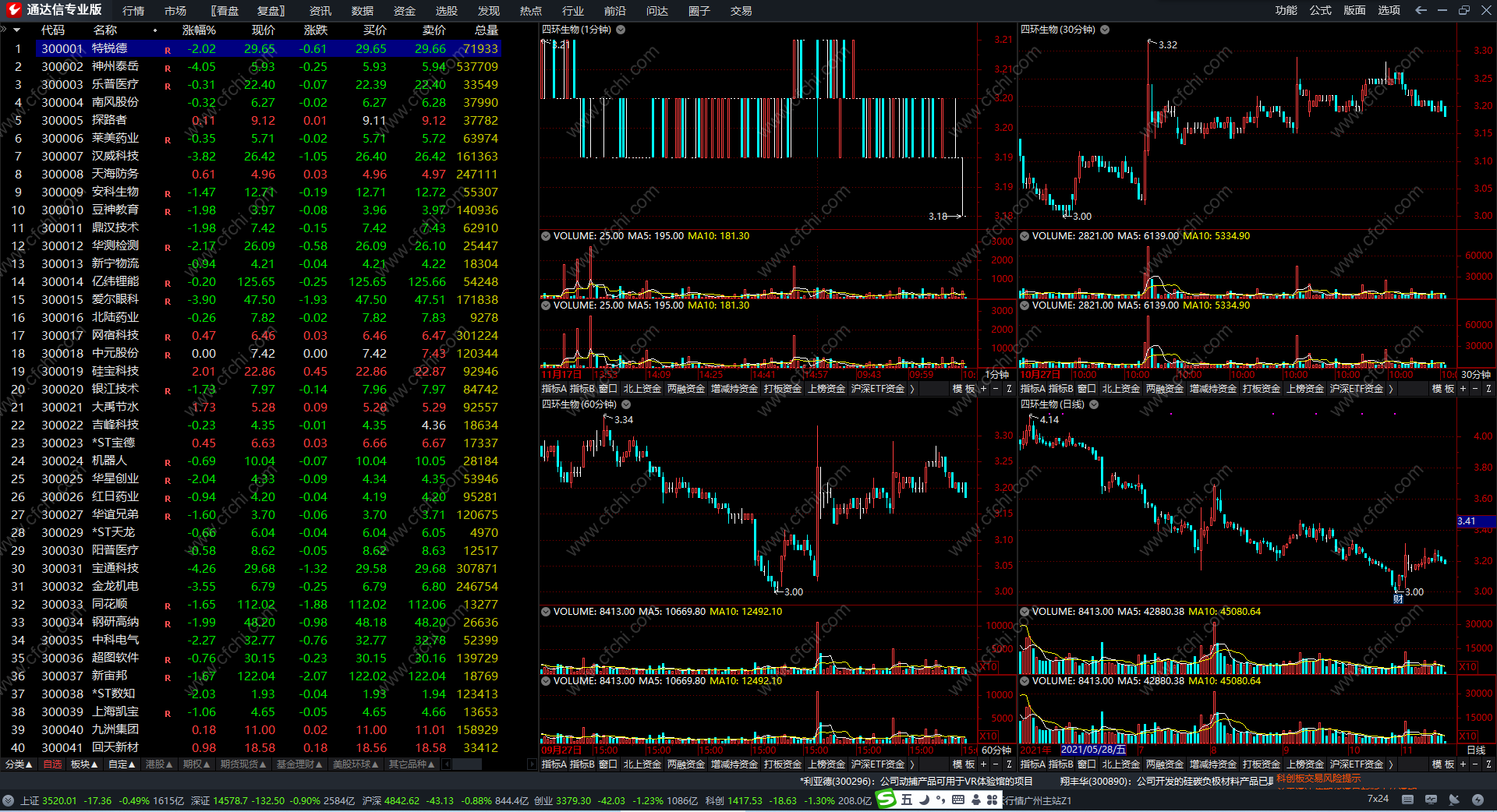1497x812 pixels.
Task: Open the 期货现货 dropdown tab
Action: click(243, 764)
